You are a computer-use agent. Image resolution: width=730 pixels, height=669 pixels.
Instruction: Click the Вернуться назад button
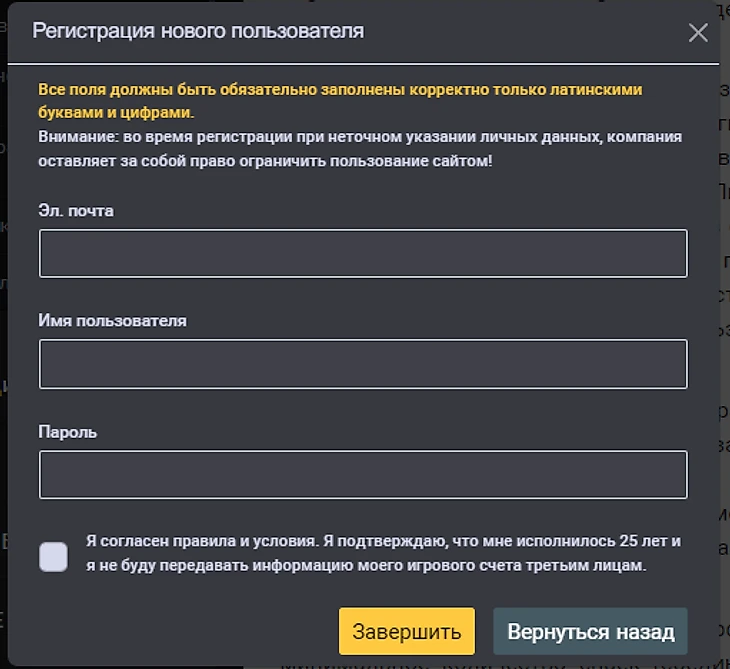point(590,632)
